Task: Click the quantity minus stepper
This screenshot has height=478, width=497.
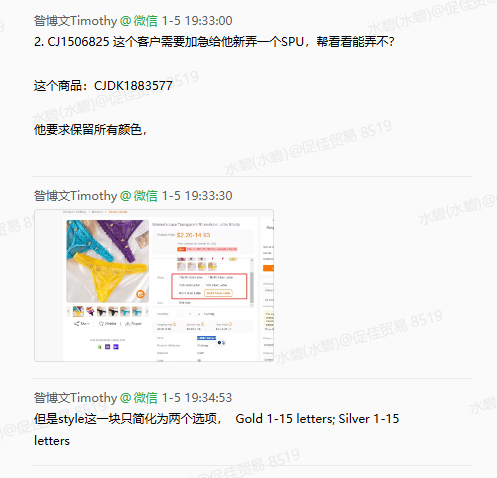Action: point(181,314)
